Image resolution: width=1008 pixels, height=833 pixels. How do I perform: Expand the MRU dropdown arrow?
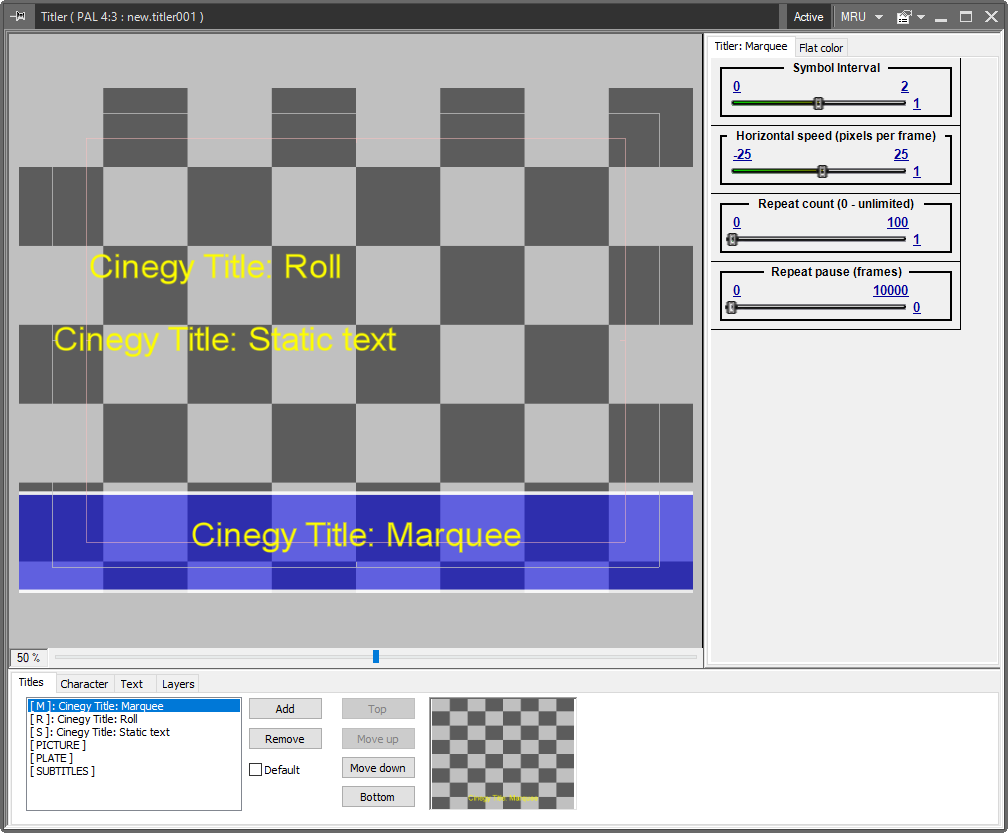(x=879, y=17)
